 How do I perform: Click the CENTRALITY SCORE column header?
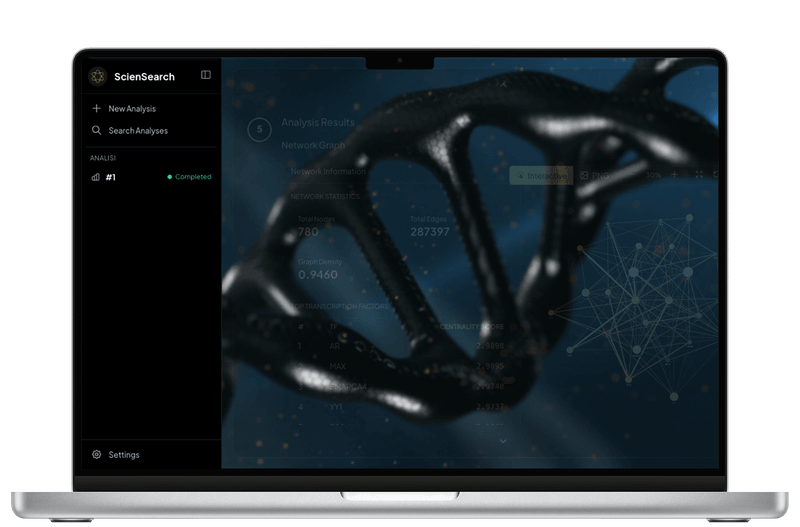pos(472,327)
